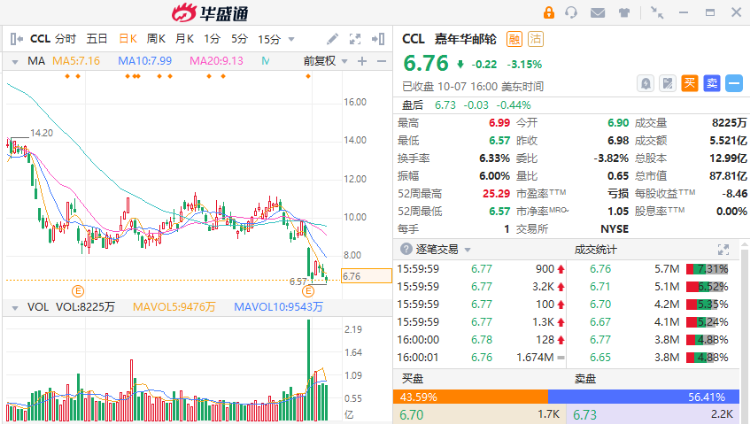
Task: Click the right earnings E marker
Action: click(309, 290)
